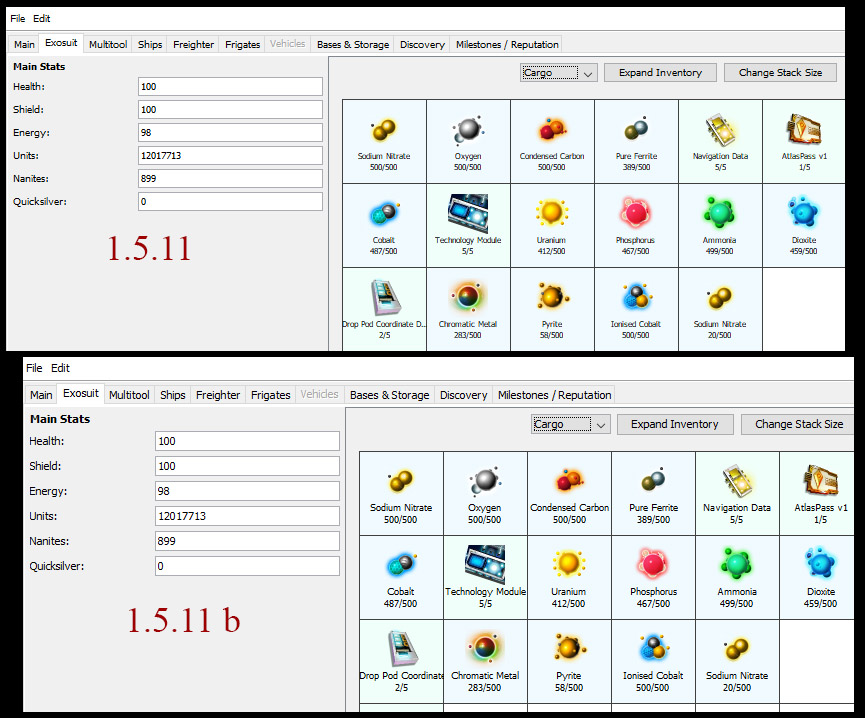Select Navigation Data icon in bottom window
The image size is (865, 718).
click(737, 481)
